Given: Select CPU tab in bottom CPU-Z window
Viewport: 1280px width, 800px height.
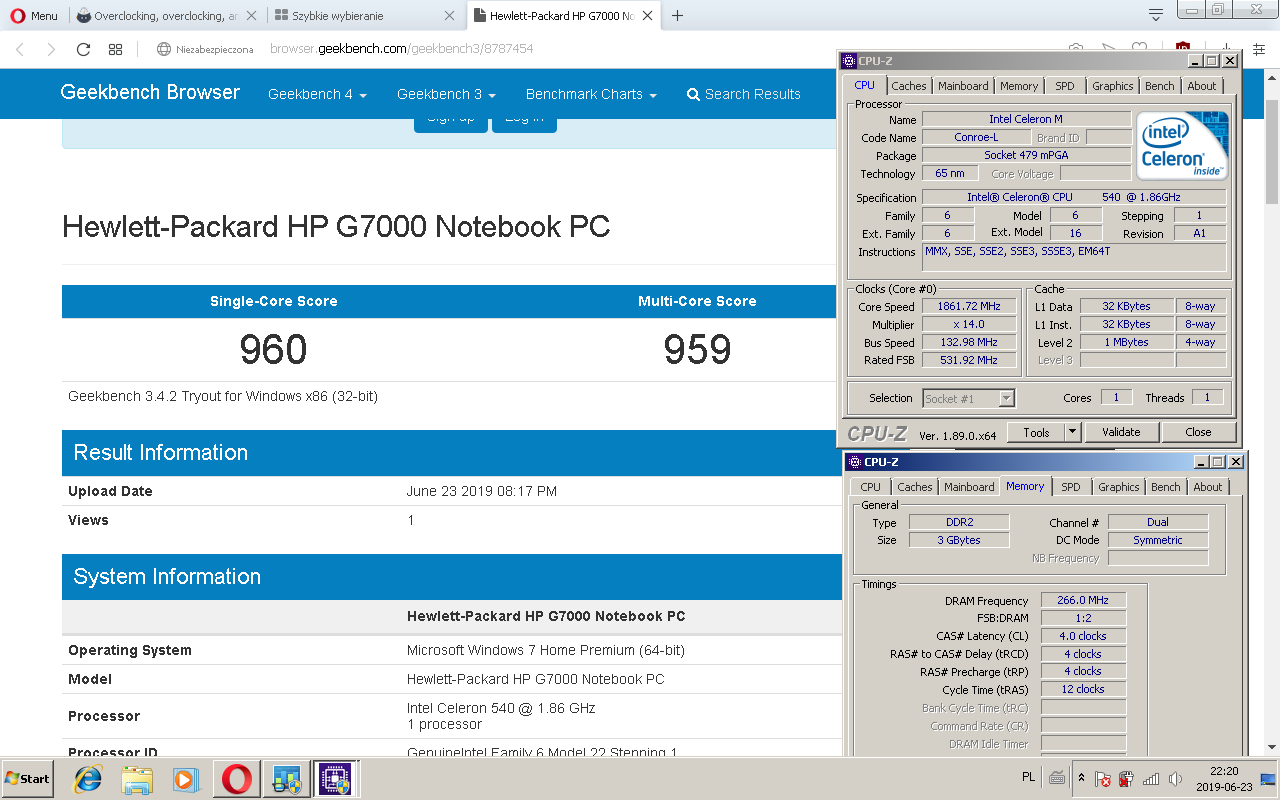Looking at the screenshot, I should [x=871, y=487].
